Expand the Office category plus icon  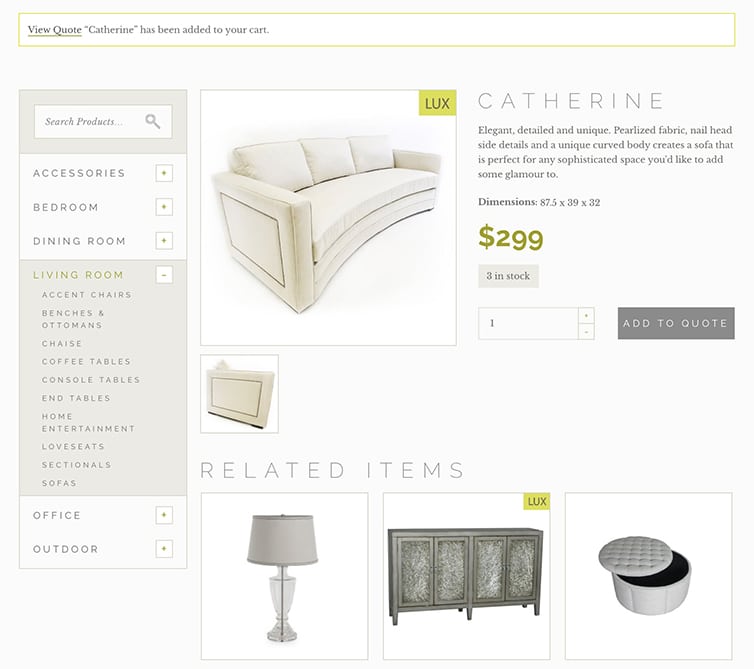164,515
